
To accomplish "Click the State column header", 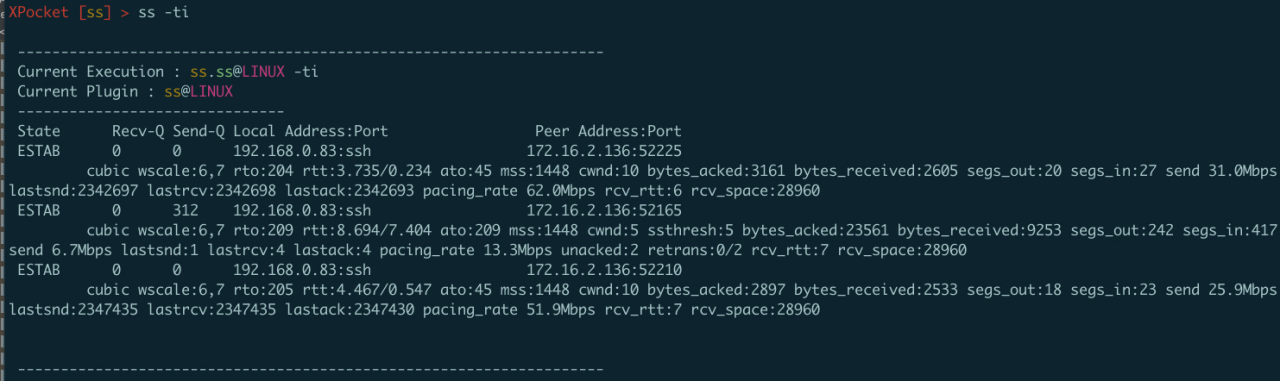I will click(x=39, y=131).
